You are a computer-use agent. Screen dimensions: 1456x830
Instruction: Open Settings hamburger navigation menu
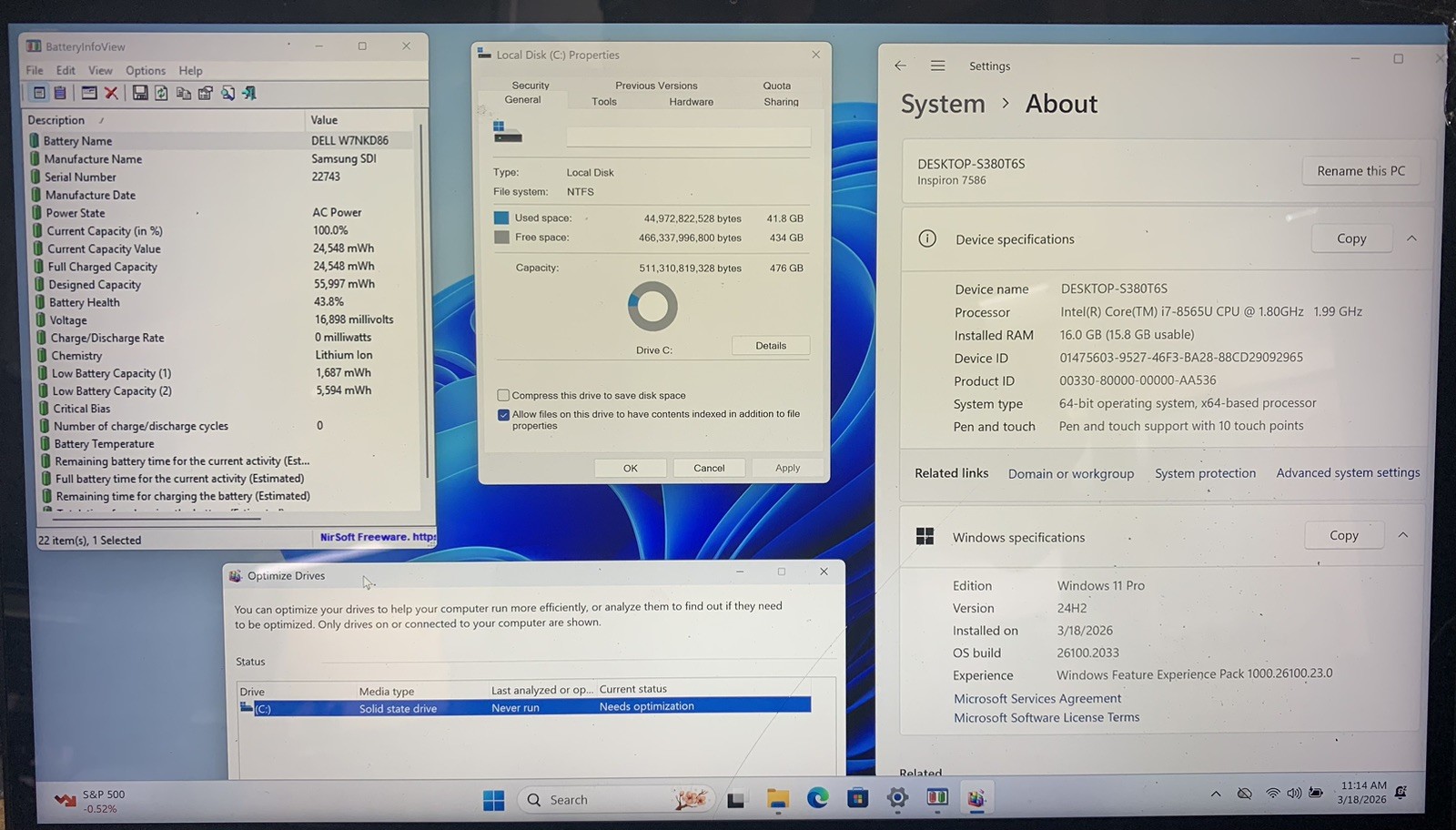click(x=937, y=66)
